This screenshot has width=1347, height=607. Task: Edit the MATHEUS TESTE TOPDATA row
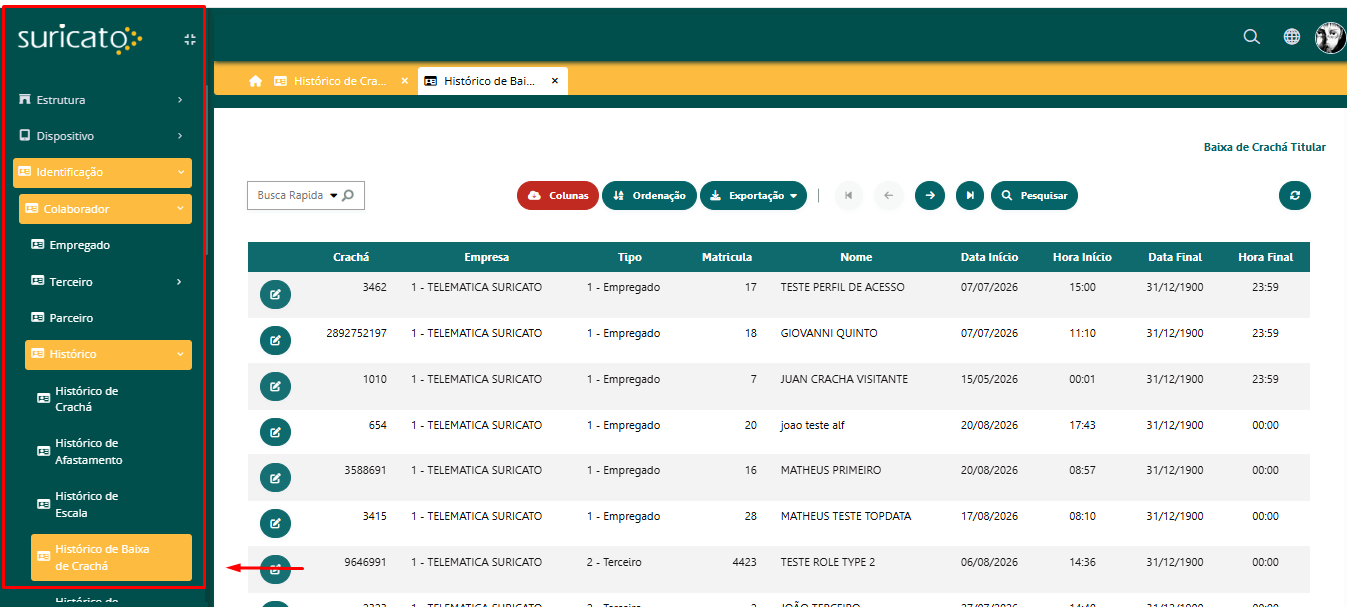(275, 523)
